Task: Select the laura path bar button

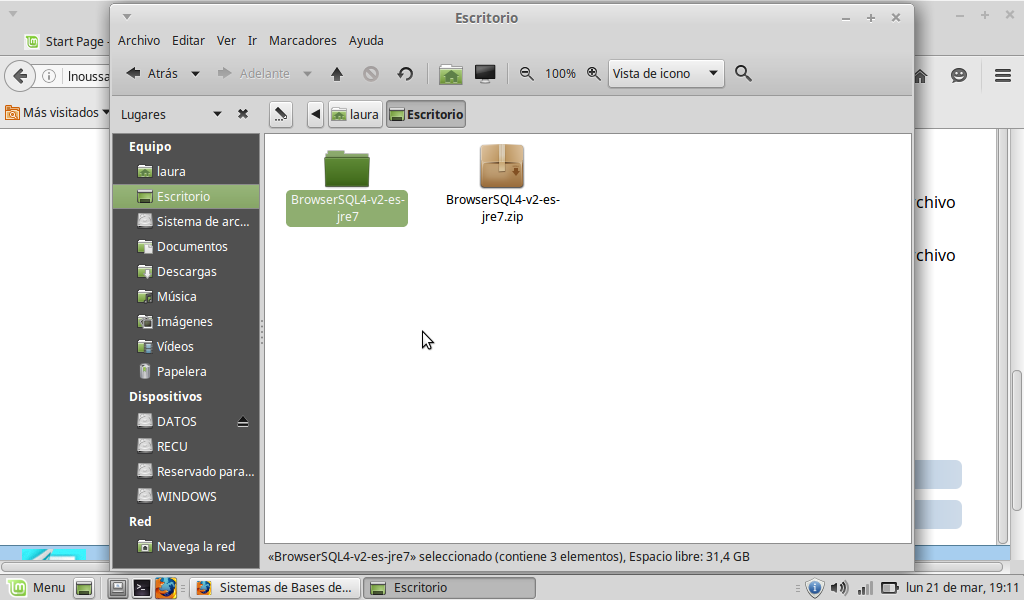Action: 355,114
